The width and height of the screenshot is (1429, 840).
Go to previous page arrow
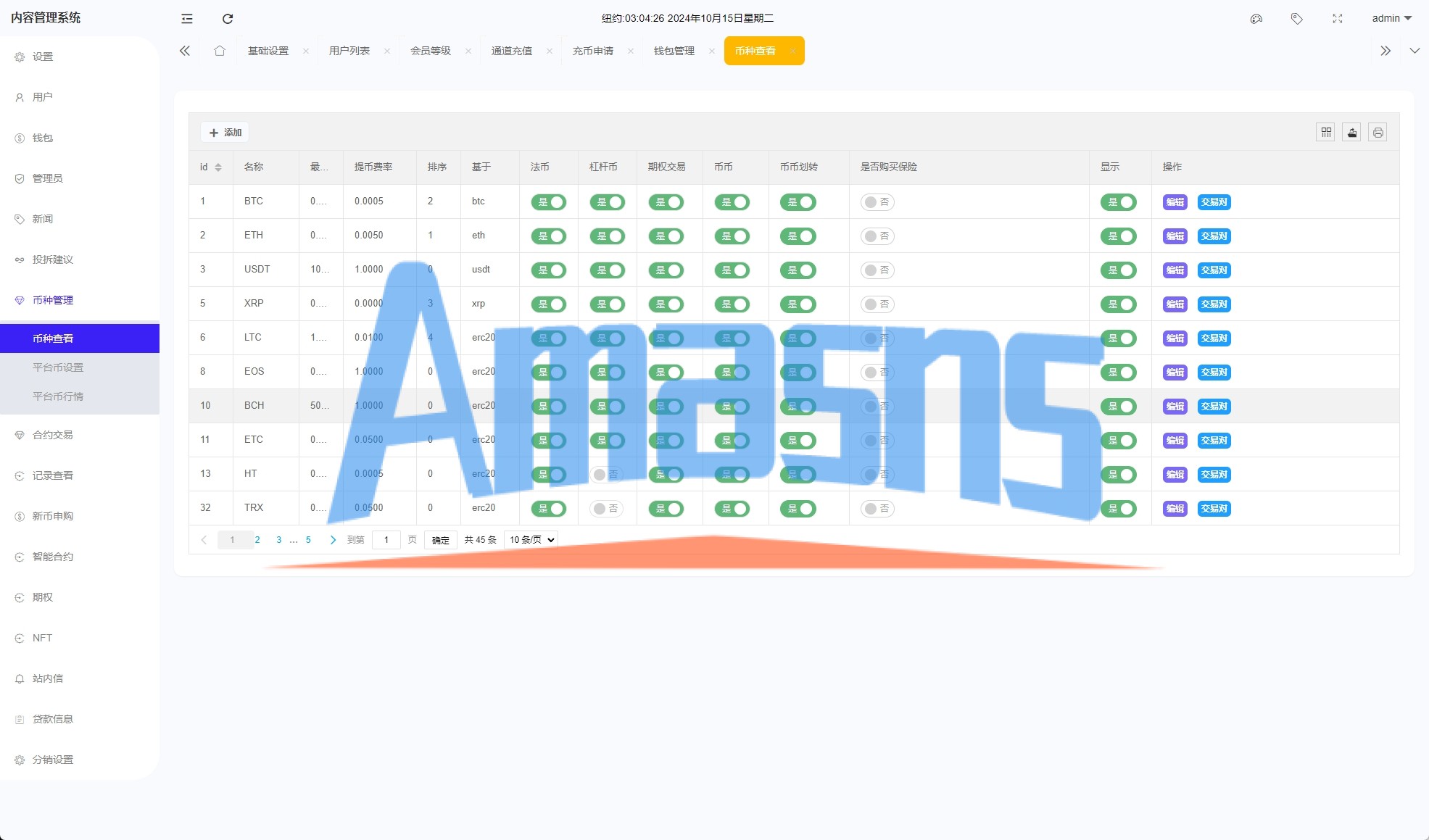(x=204, y=540)
